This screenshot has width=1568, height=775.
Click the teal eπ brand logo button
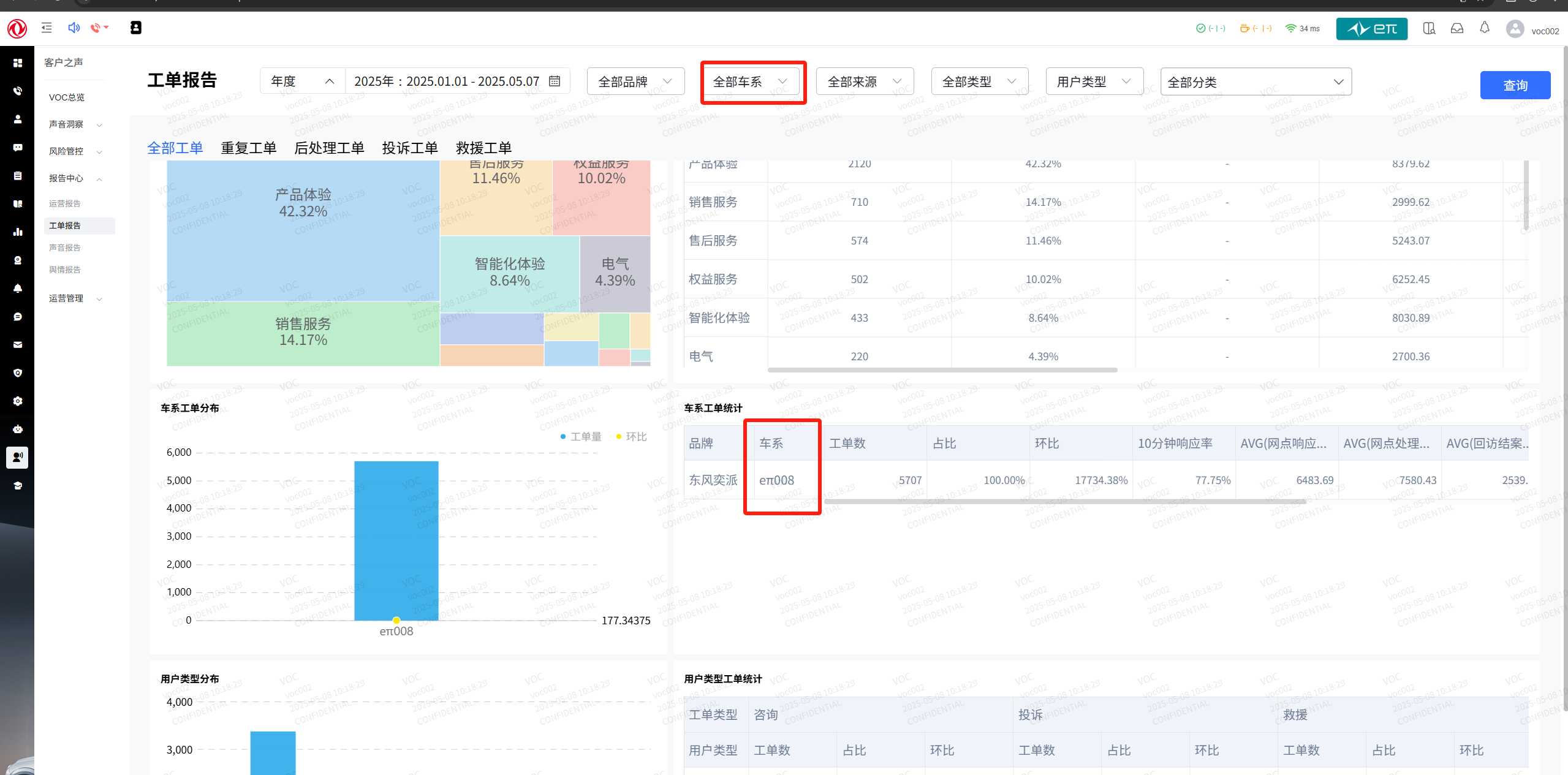tap(1371, 29)
